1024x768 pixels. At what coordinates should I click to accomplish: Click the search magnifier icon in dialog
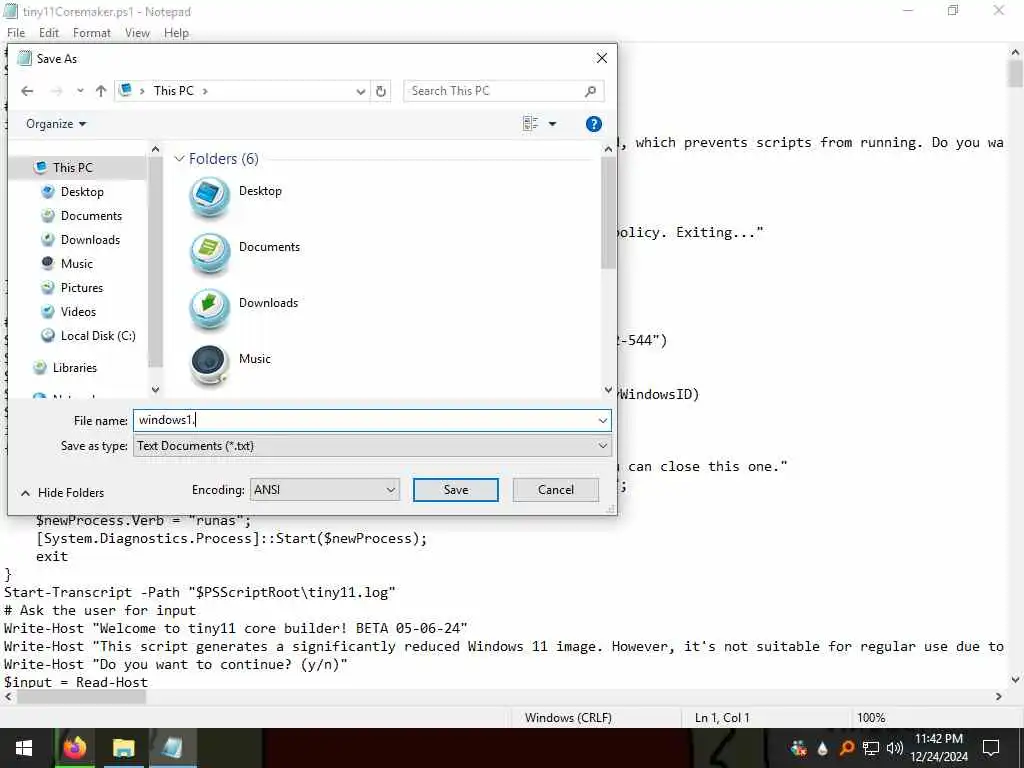coord(590,91)
